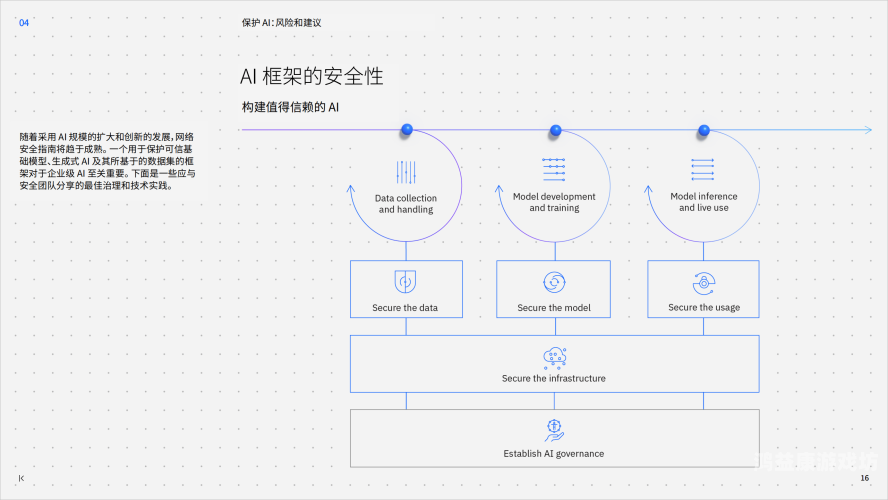Click the model development lines icon
The image size is (888, 500).
(x=554, y=169)
